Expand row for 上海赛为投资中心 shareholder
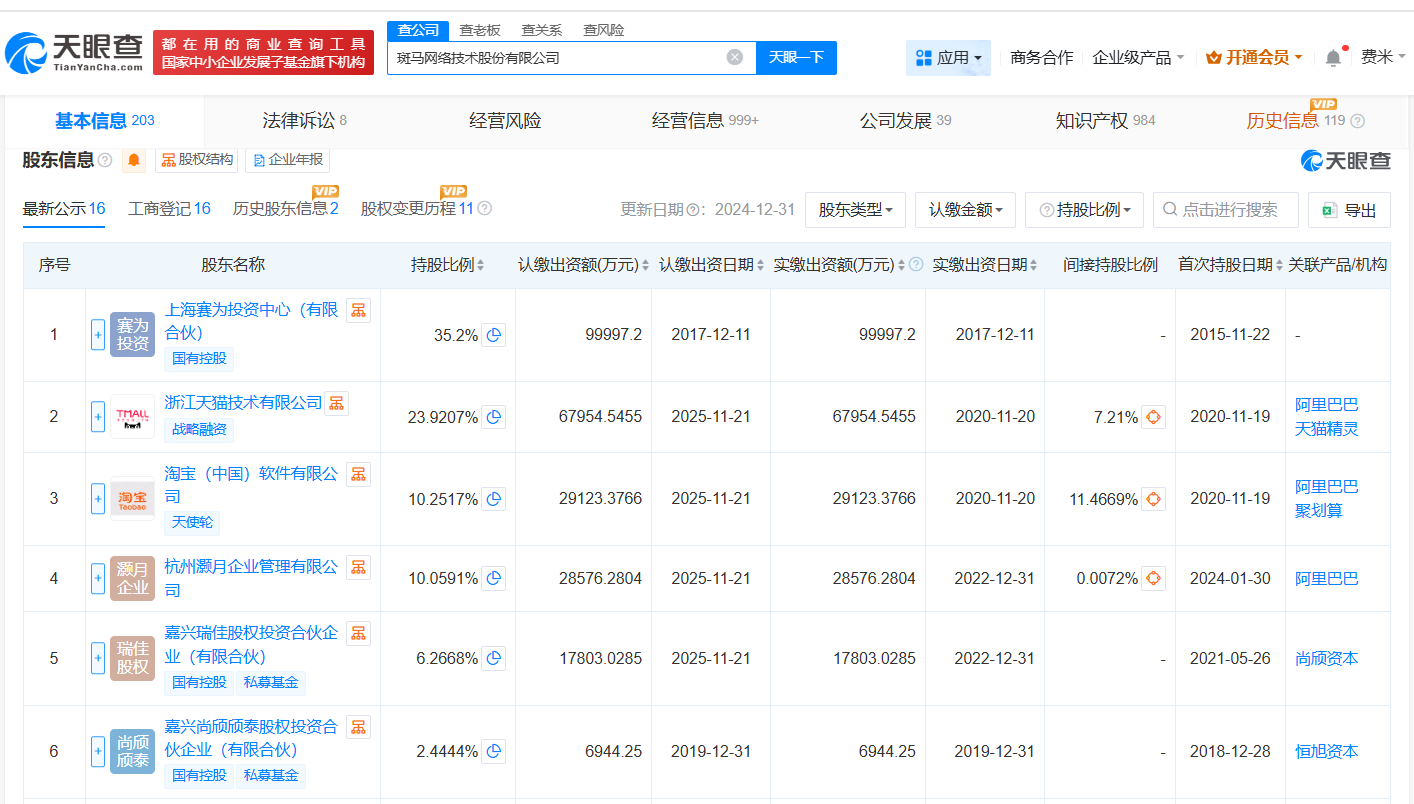 pyautogui.click(x=98, y=335)
